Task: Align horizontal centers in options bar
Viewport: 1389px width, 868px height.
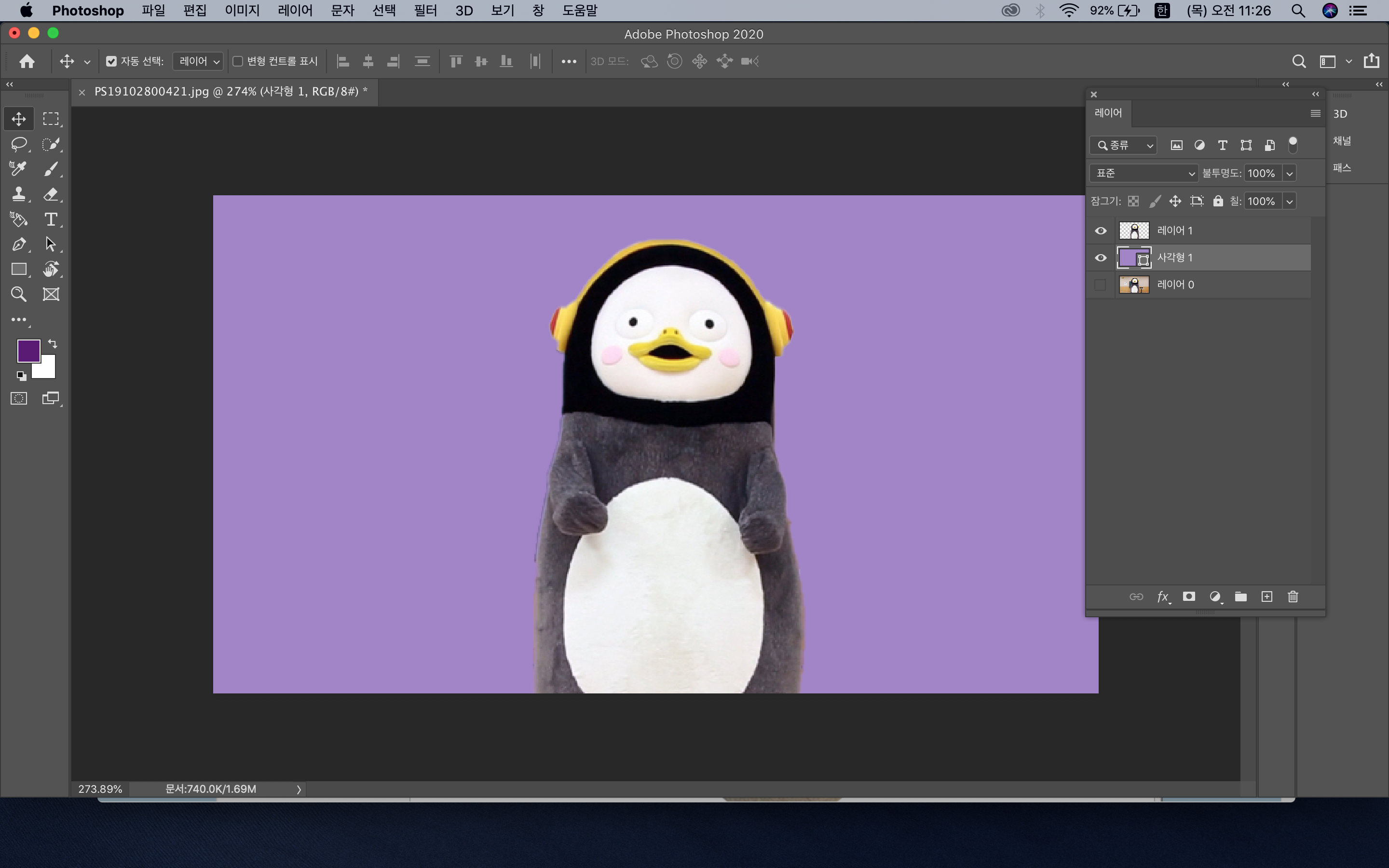Action: click(x=368, y=61)
